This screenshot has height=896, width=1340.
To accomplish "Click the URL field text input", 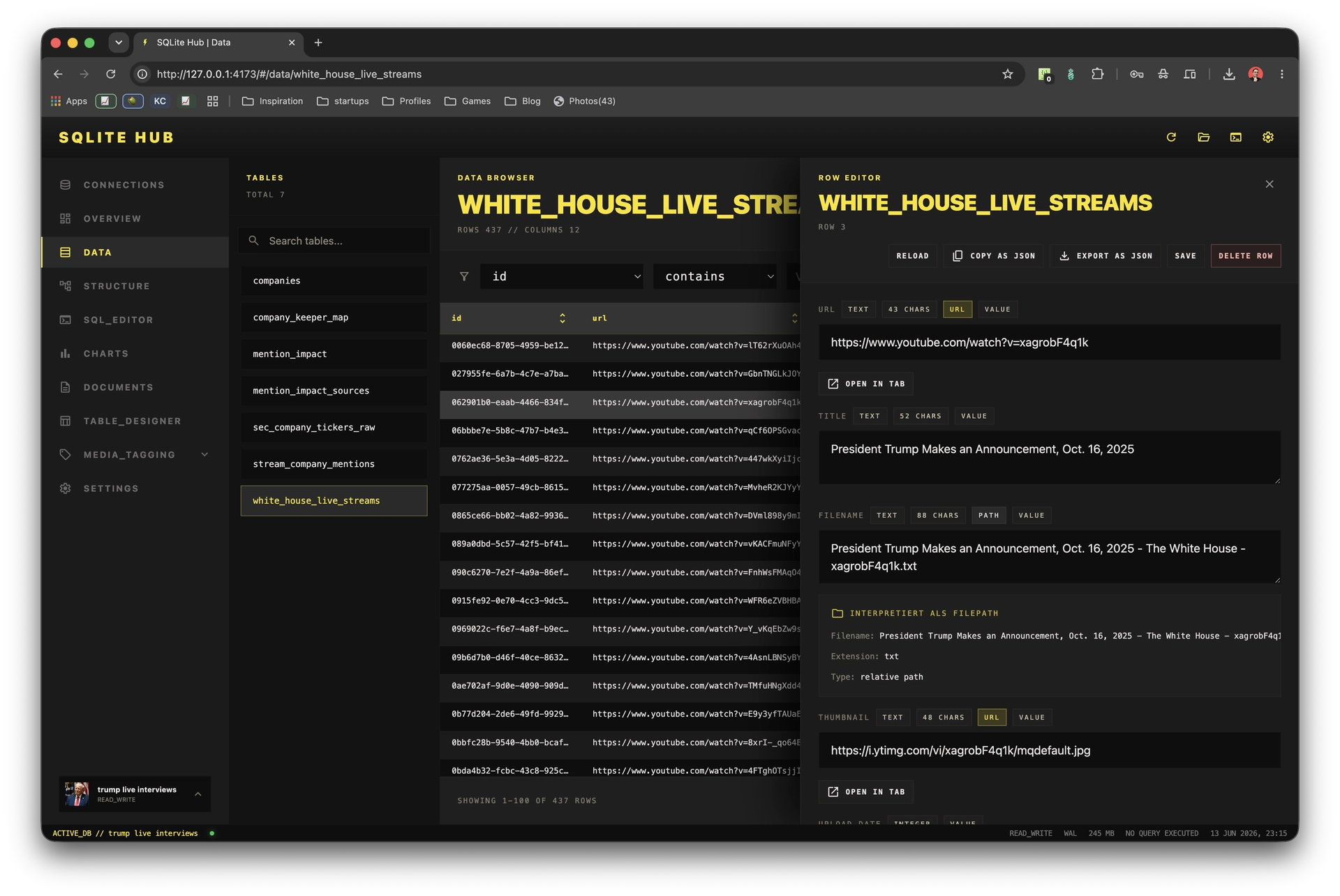I will pyautogui.click(x=1049, y=343).
